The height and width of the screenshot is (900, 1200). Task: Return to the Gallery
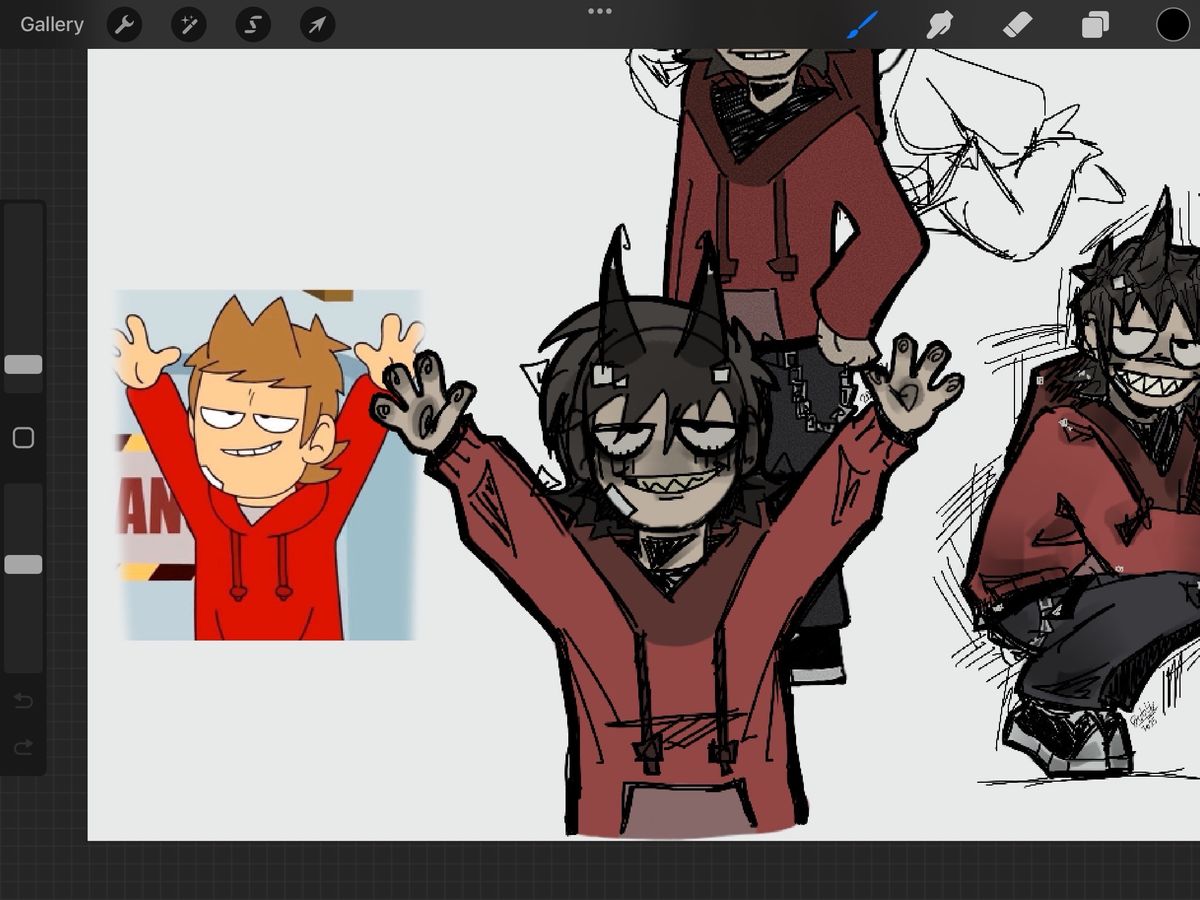52,24
